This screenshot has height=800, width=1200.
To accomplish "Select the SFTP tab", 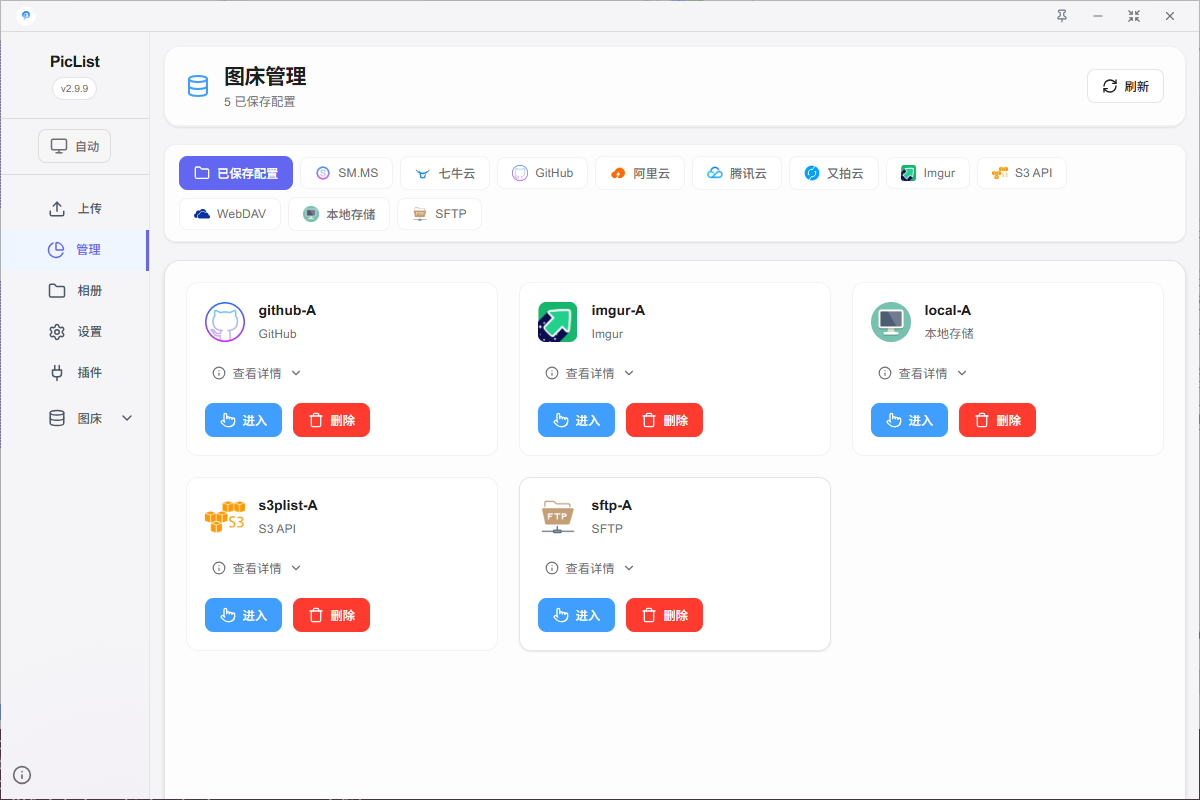I will (x=439, y=214).
